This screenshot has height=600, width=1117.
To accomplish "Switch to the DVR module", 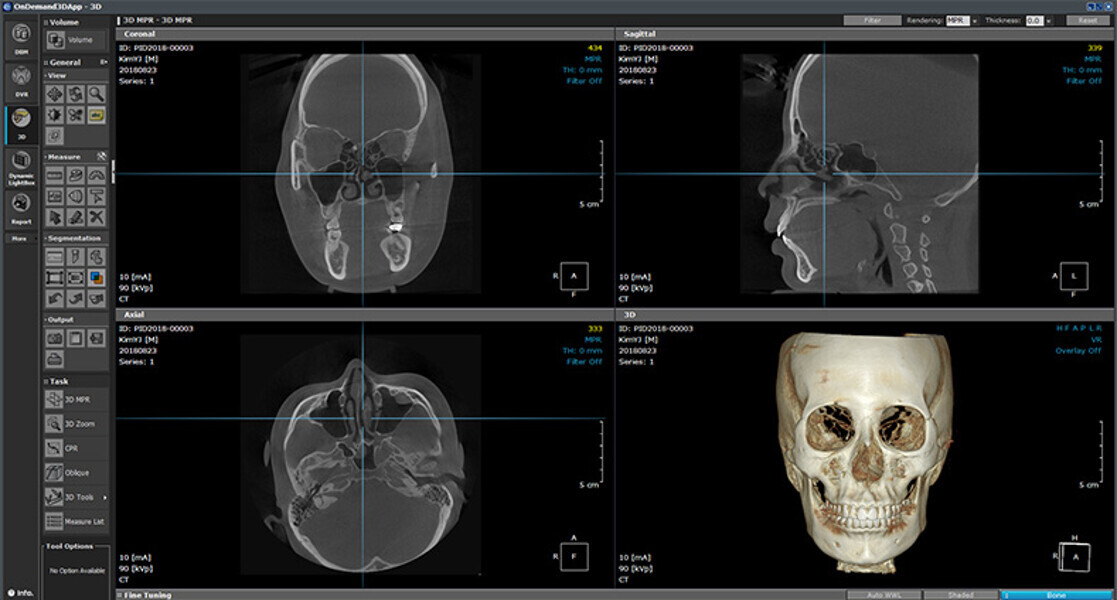I will tap(21, 80).
